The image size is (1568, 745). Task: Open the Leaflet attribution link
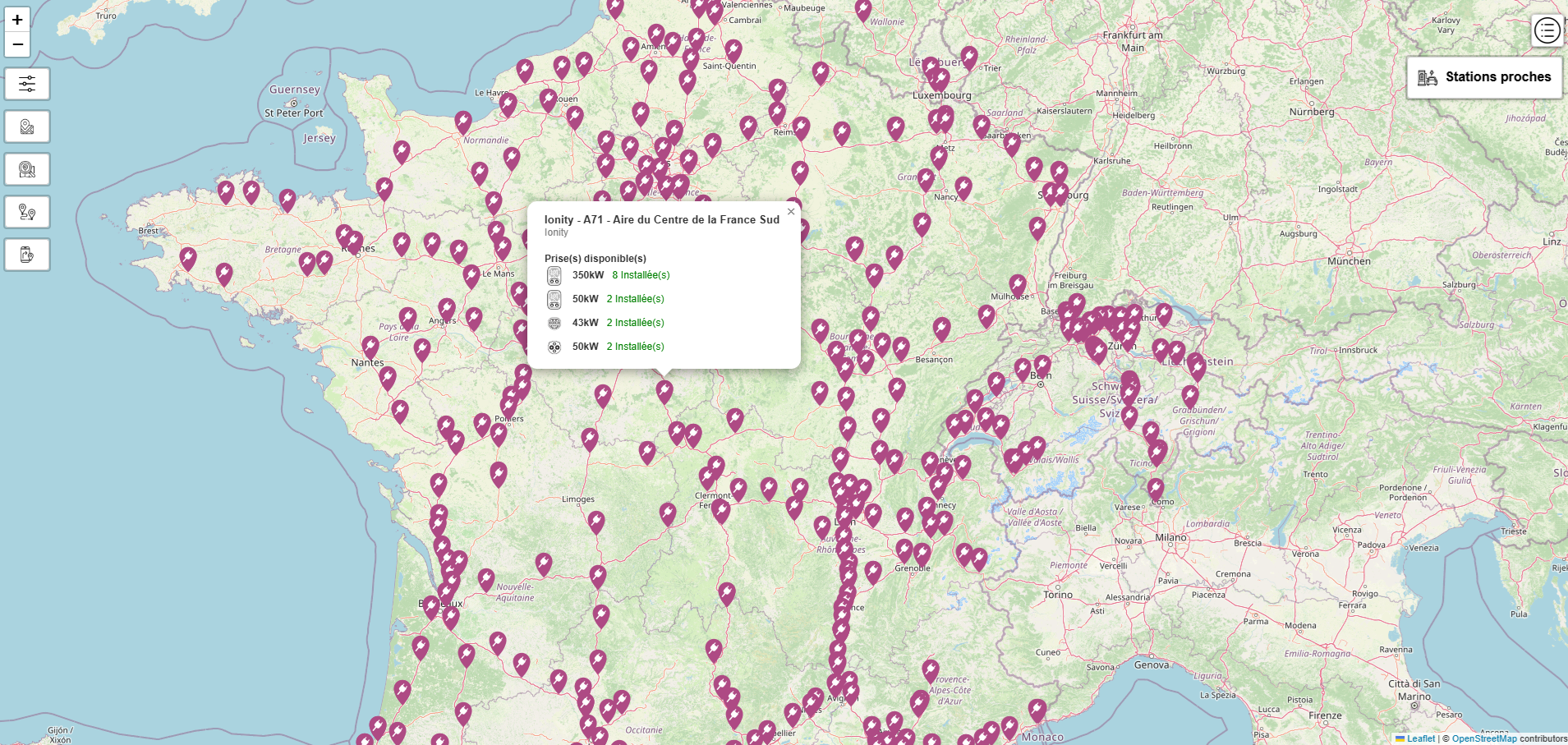click(1420, 738)
